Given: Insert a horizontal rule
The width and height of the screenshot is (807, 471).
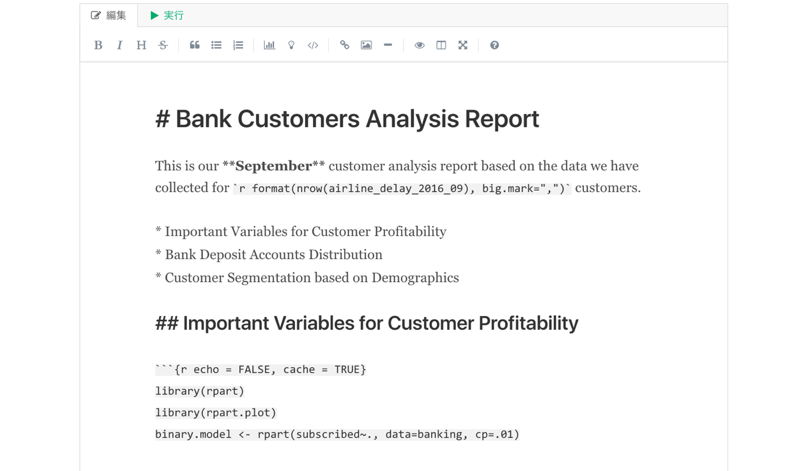Looking at the screenshot, I should click(x=388, y=45).
